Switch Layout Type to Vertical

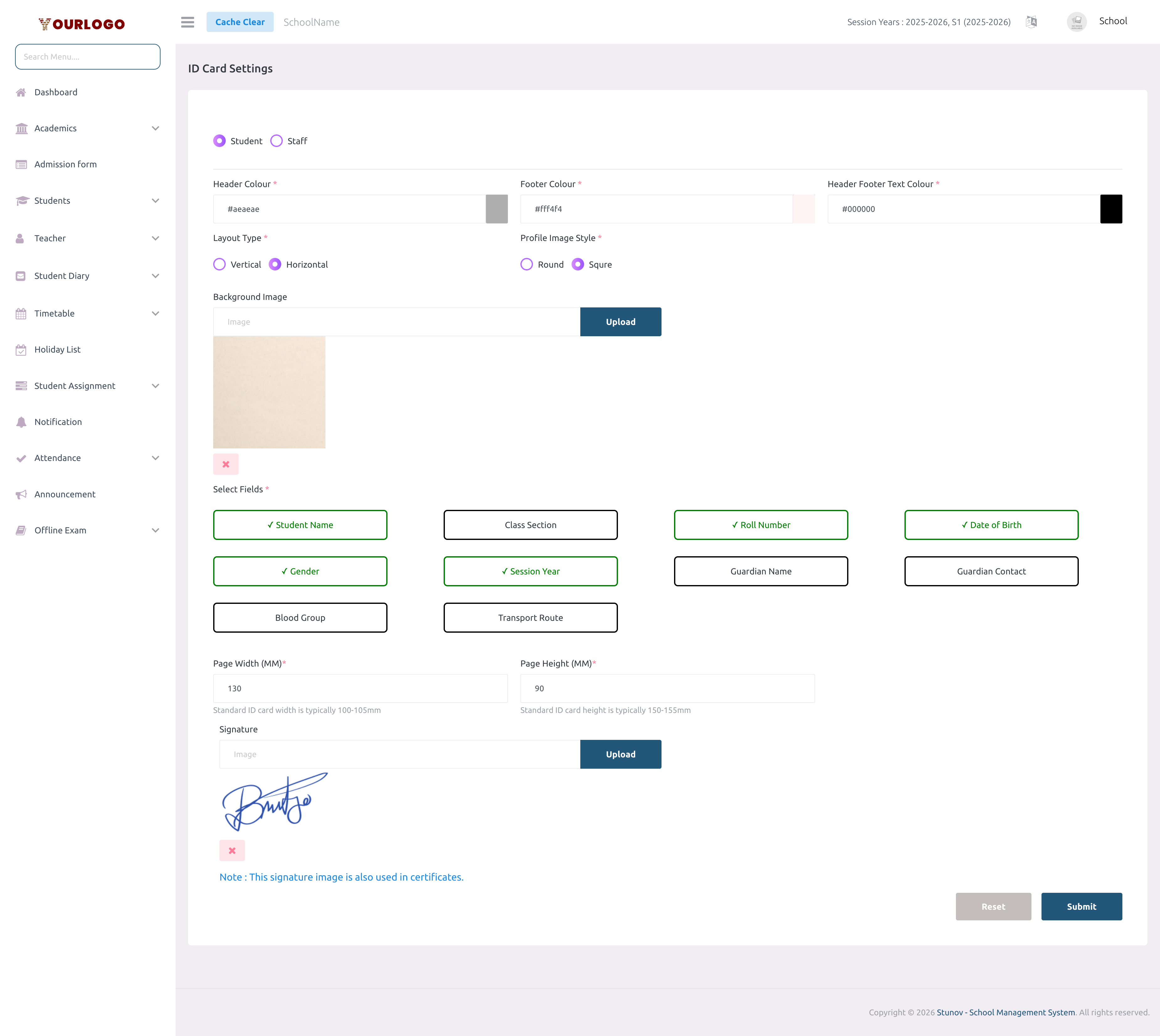point(220,264)
